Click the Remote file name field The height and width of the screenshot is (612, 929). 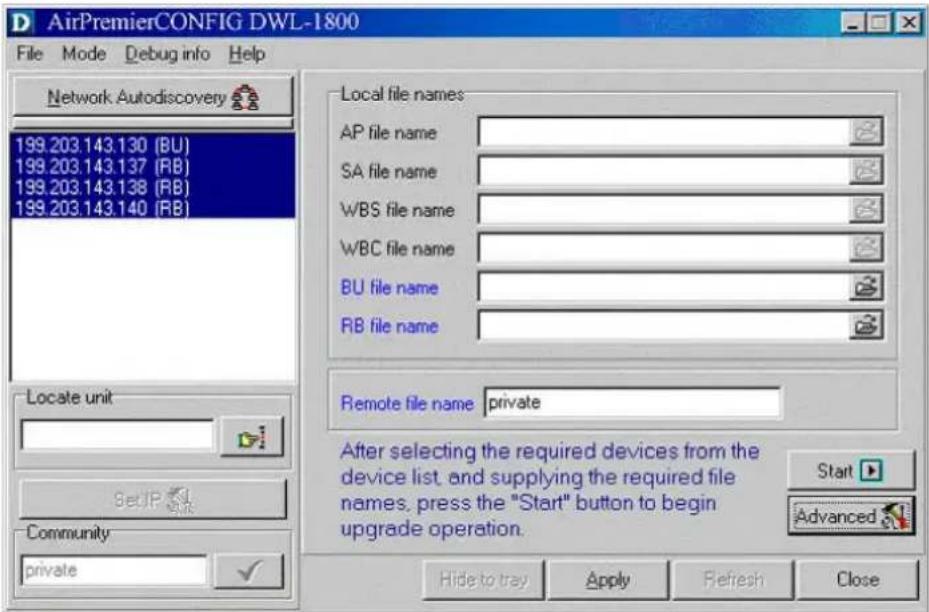632,403
